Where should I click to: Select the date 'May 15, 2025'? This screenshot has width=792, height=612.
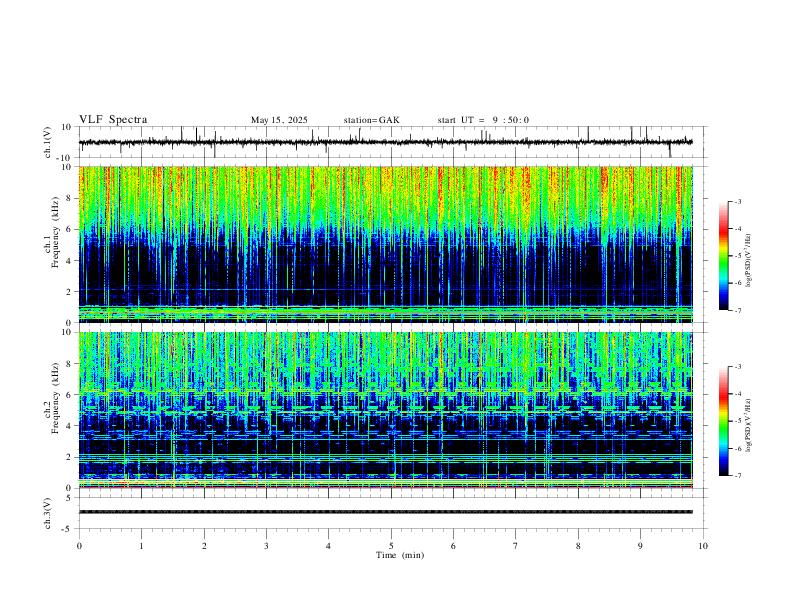pyautogui.click(x=279, y=120)
